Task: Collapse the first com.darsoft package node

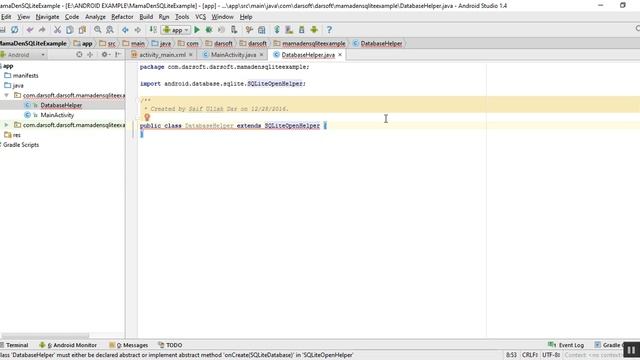Action: coord(6,95)
